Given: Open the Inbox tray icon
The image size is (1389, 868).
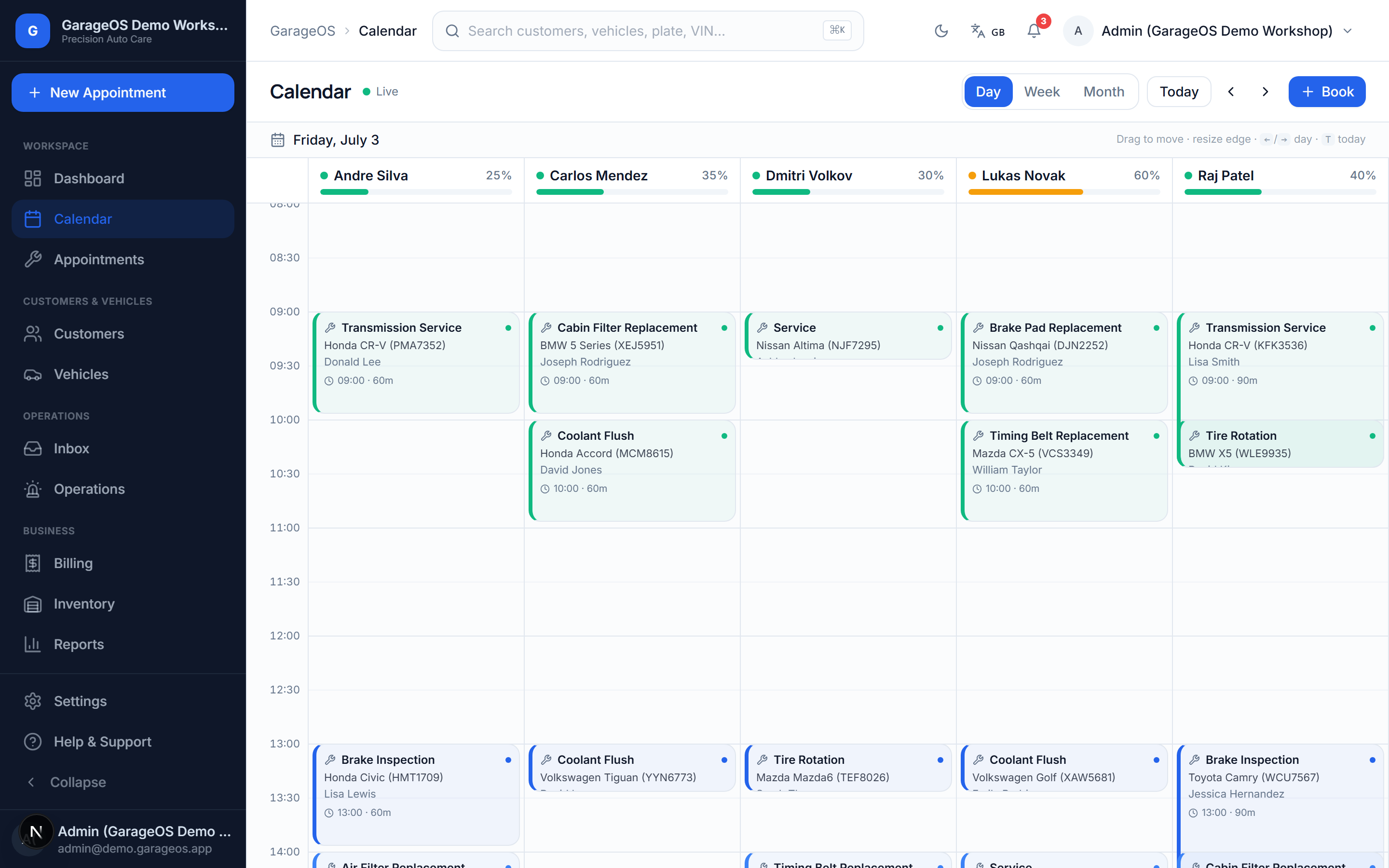Looking at the screenshot, I should tap(33, 448).
